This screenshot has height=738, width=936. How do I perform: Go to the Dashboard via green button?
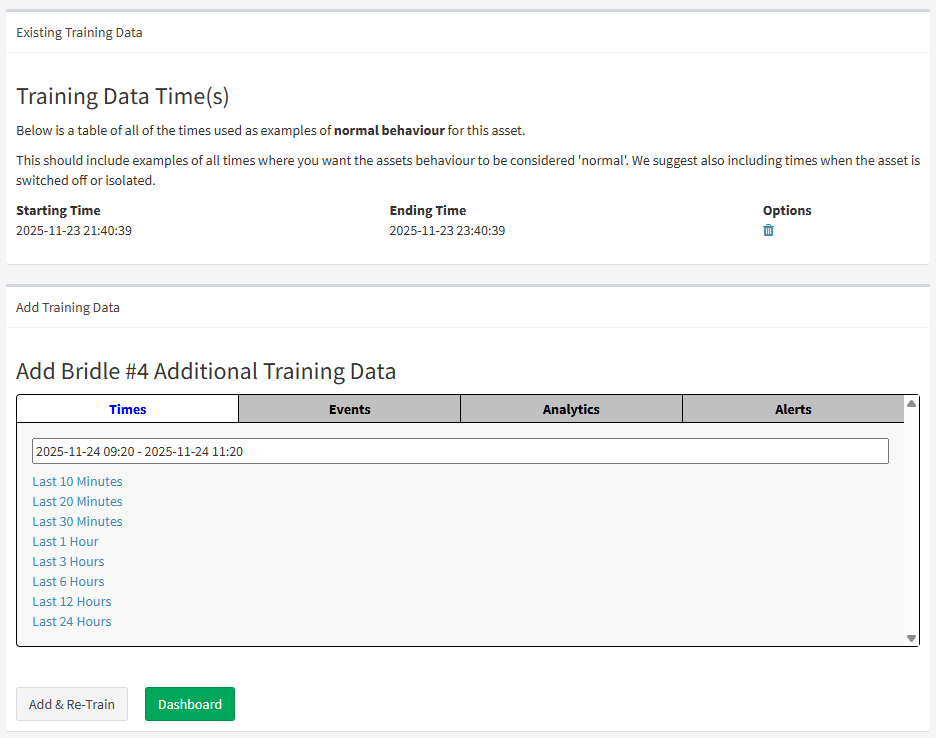coord(190,704)
